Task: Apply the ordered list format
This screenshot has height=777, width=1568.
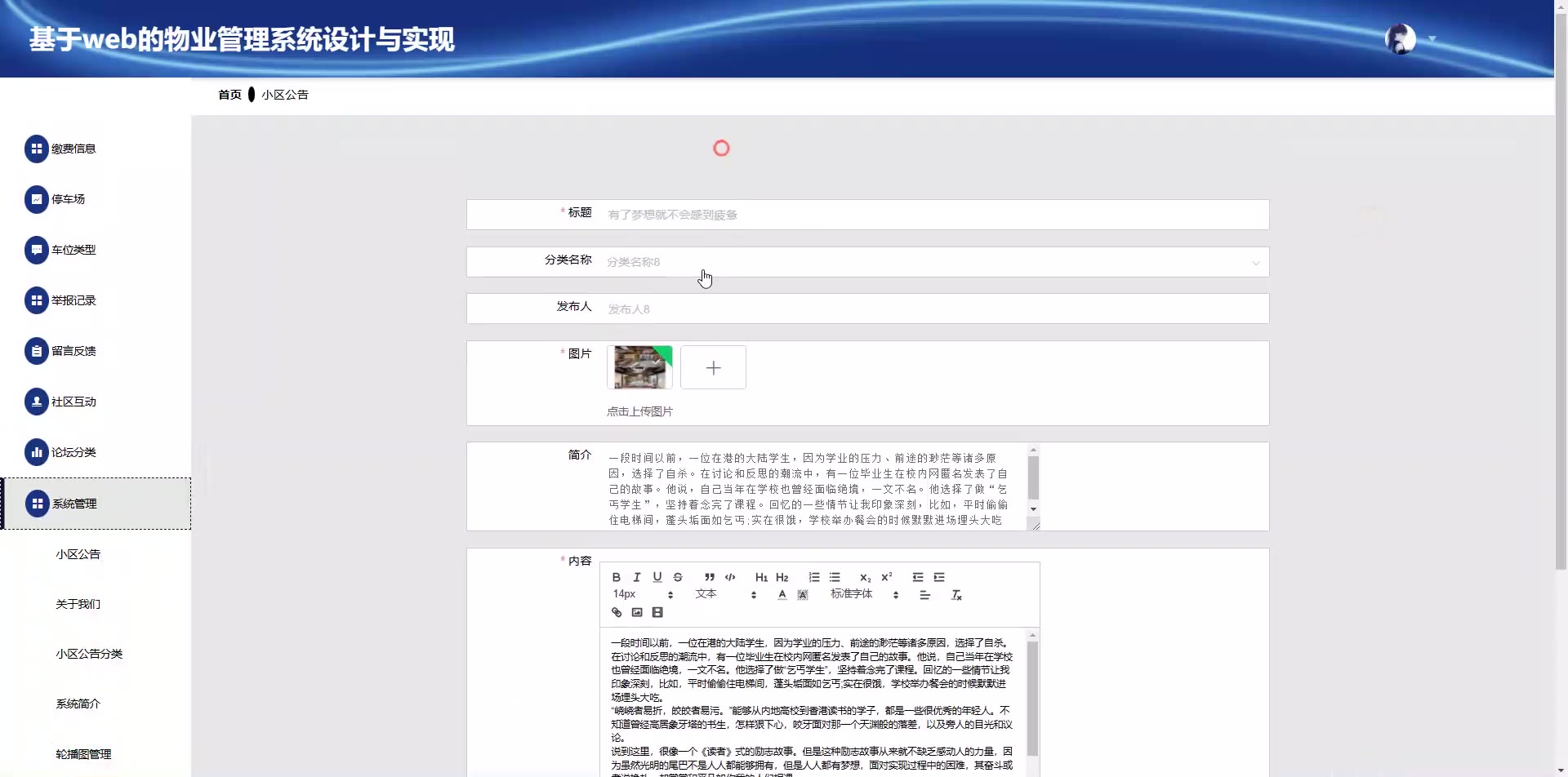Action: (814, 577)
